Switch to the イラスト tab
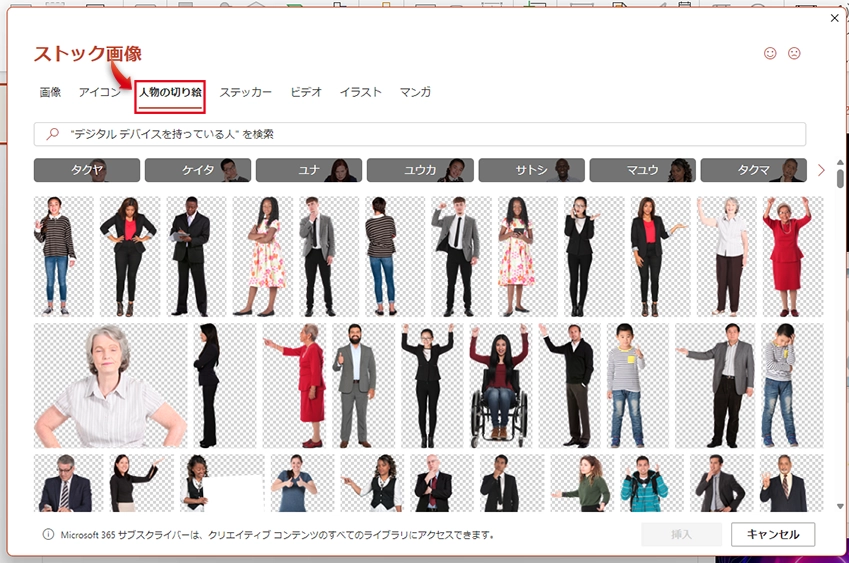849x563 pixels. [x=361, y=92]
